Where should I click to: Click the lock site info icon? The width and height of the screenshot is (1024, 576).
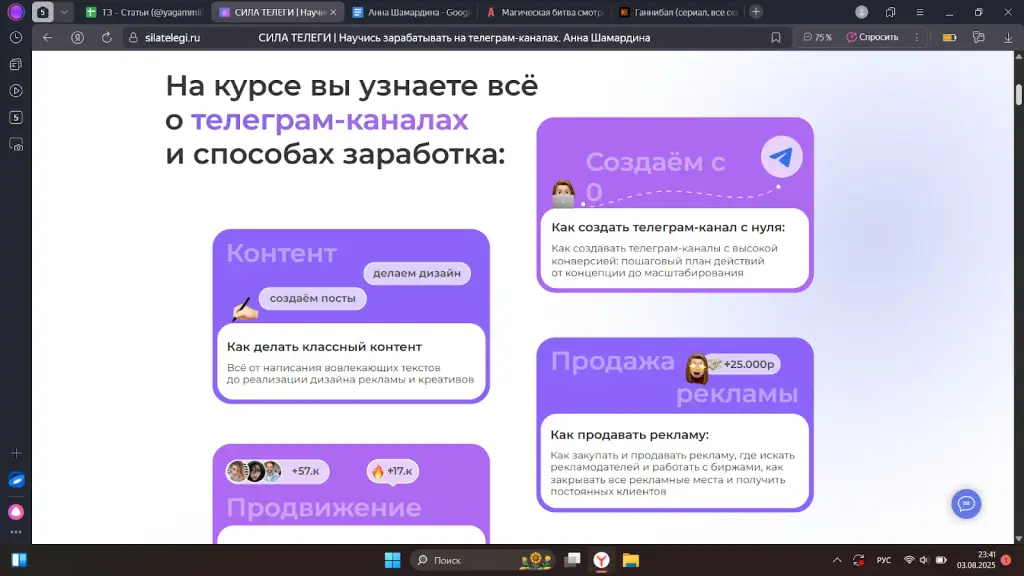pos(133,38)
